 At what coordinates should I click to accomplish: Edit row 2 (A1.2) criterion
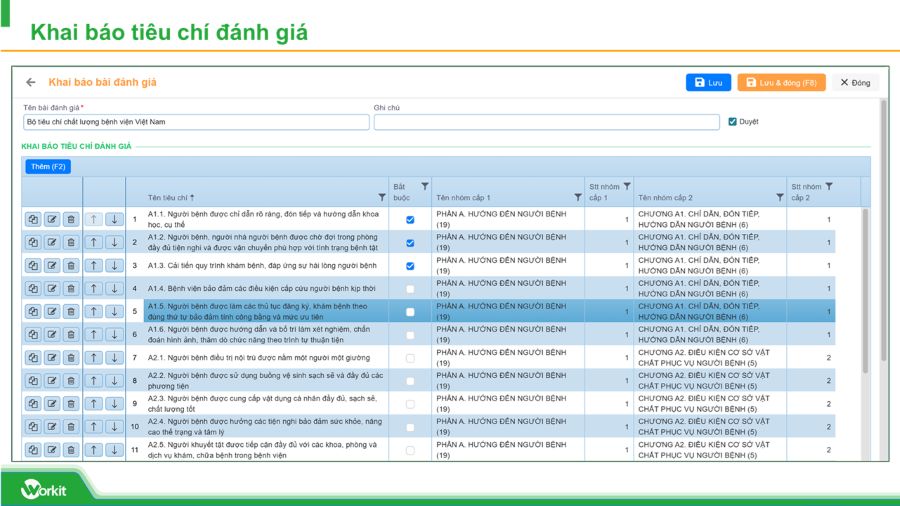pyautogui.click(x=52, y=242)
